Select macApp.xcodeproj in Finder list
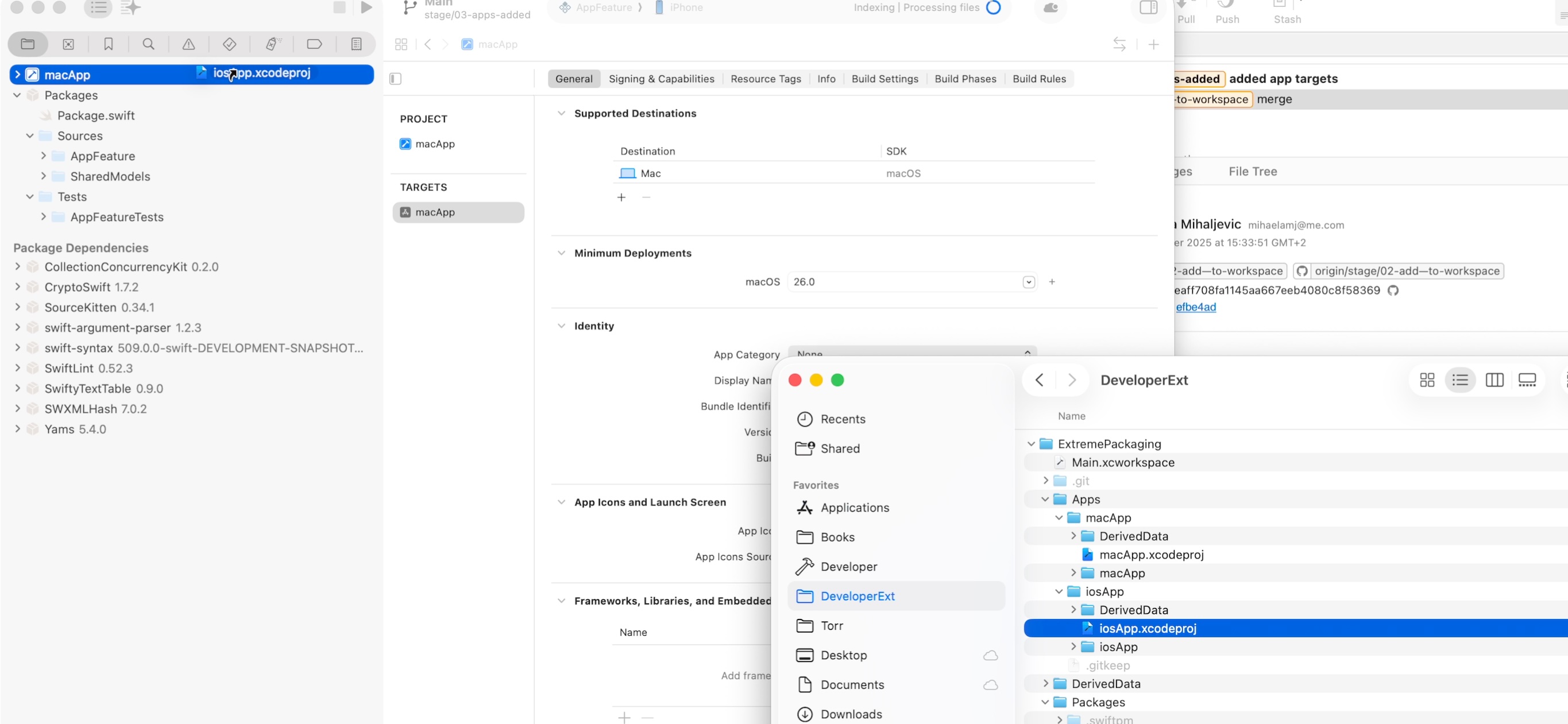This screenshot has height=724, width=1568. click(x=1150, y=554)
